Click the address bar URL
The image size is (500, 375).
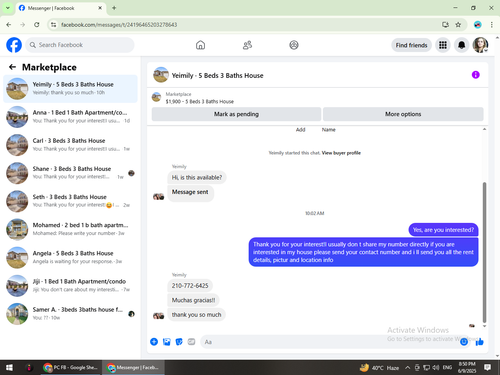[119, 25]
